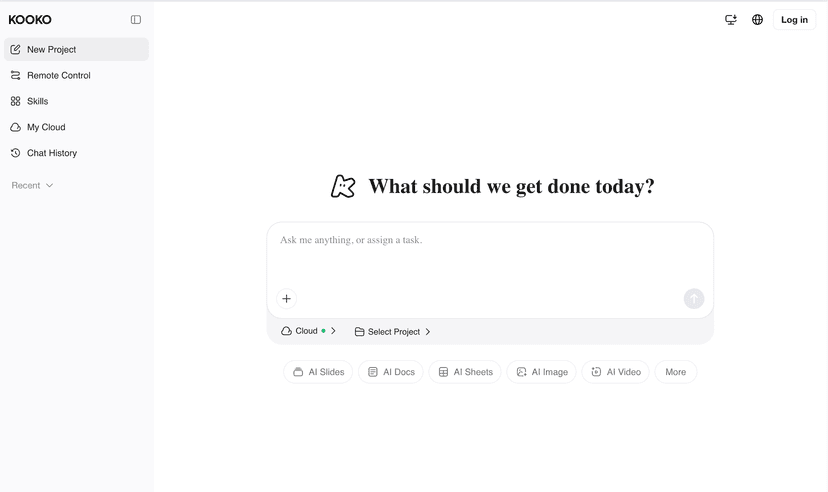The width and height of the screenshot is (828, 492).
Task: Click the Log in button
Action: pos(794,20)
